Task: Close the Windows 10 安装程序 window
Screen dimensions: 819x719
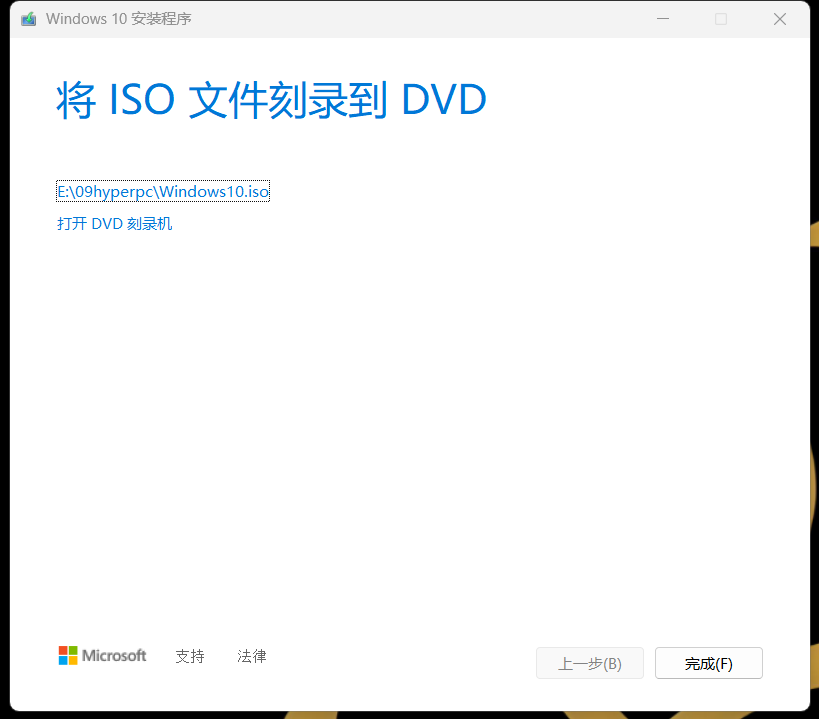Action: pyautogui.click(x=780, y=19)
